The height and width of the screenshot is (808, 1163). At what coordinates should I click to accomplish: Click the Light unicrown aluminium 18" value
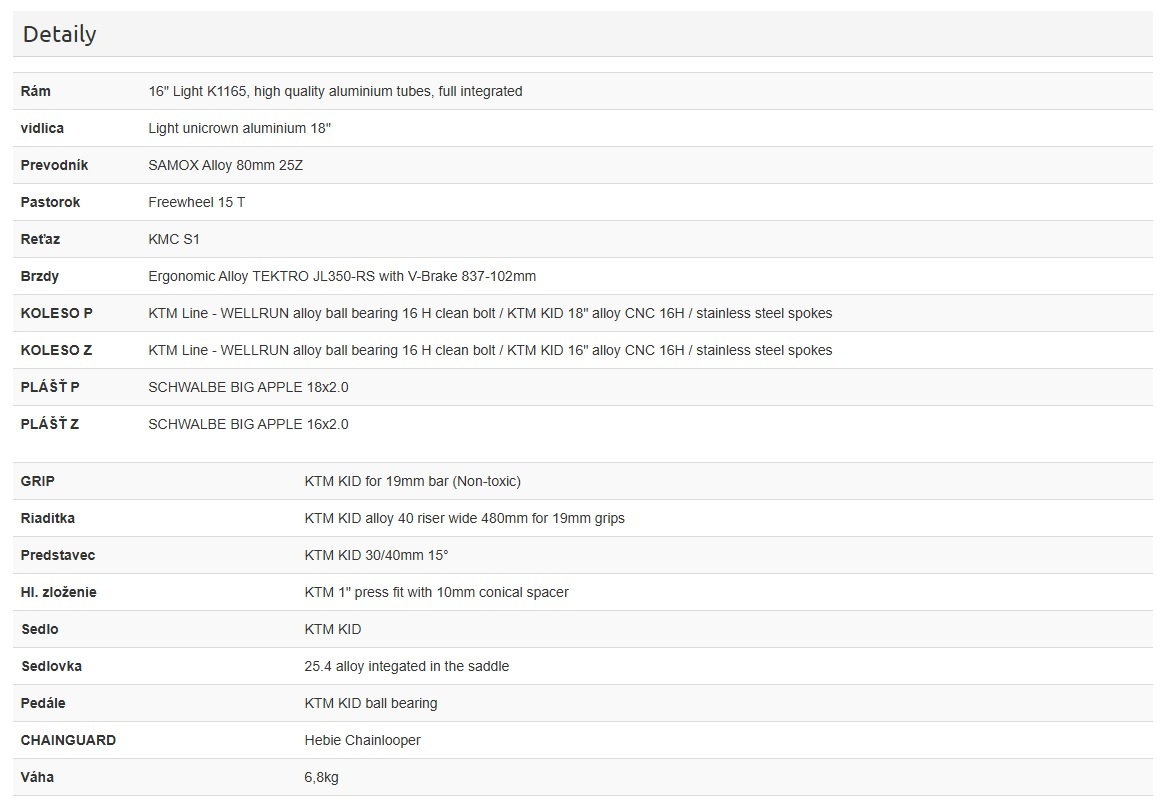click(x=239, y=128)
